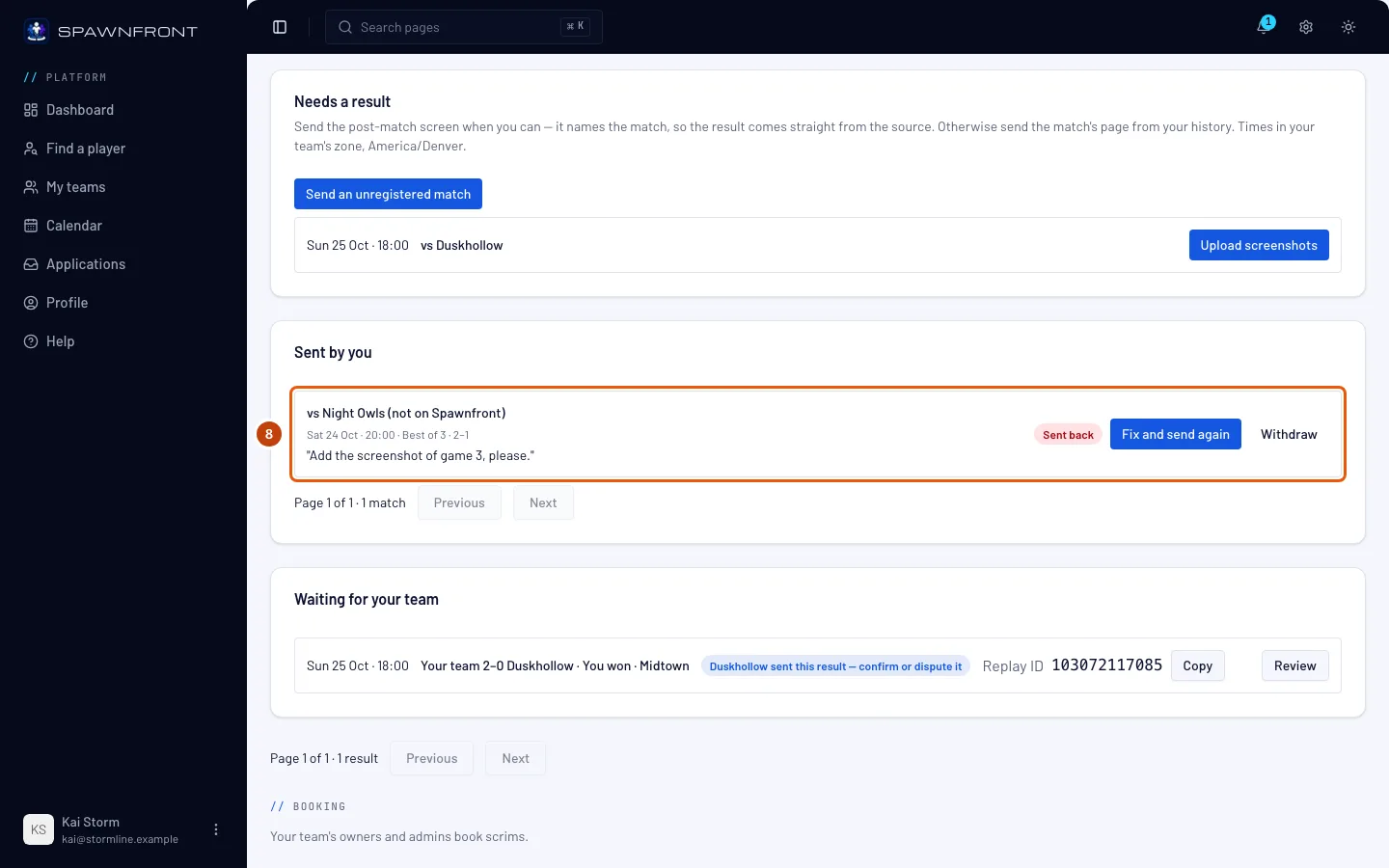Image resolution: width=1389 pixels, height=868 pixels.
Task: Toggle the light/dark theme sun icon
Action: coord(1348,27)
